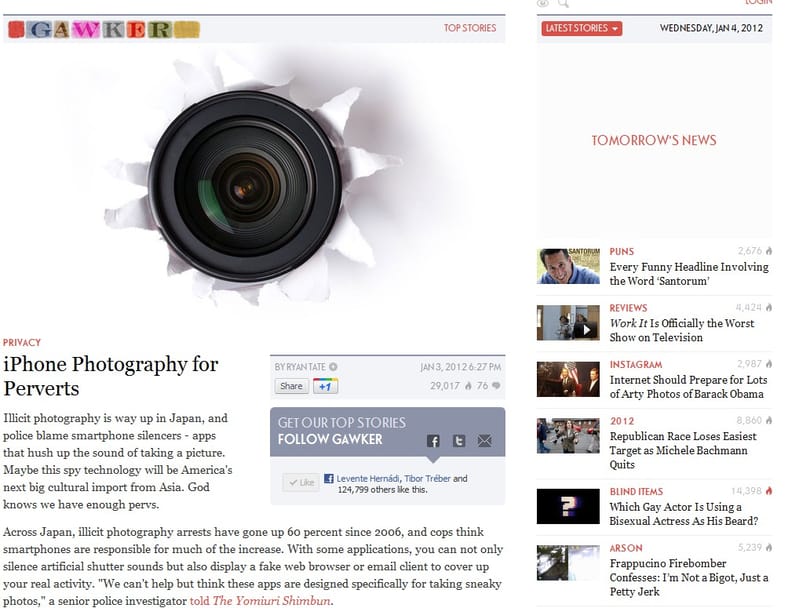Click the Barack Obama story thumbnail
The height and width of the screenshot is (608, 810).
click(568, 379)
